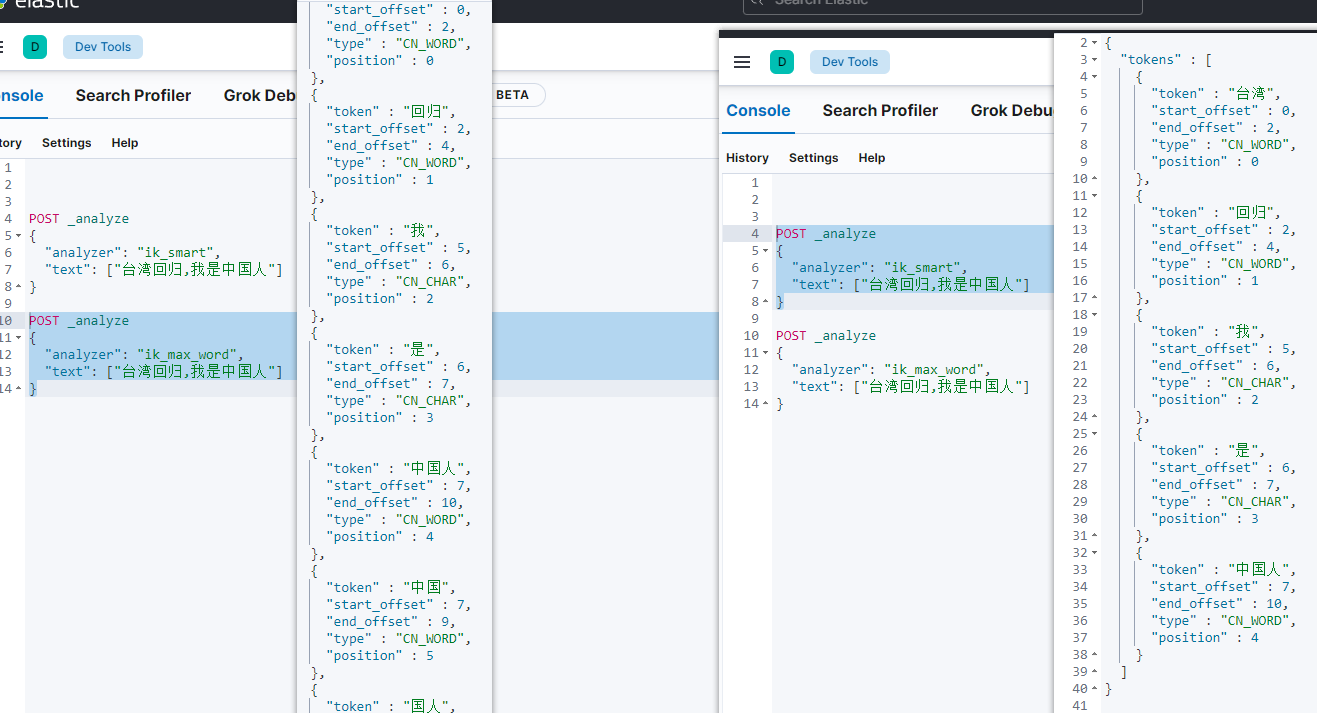Click the Dev Tools breadcrumb in the right window
The height and width of the screenshot is (713, 1317).
point(850,62)
